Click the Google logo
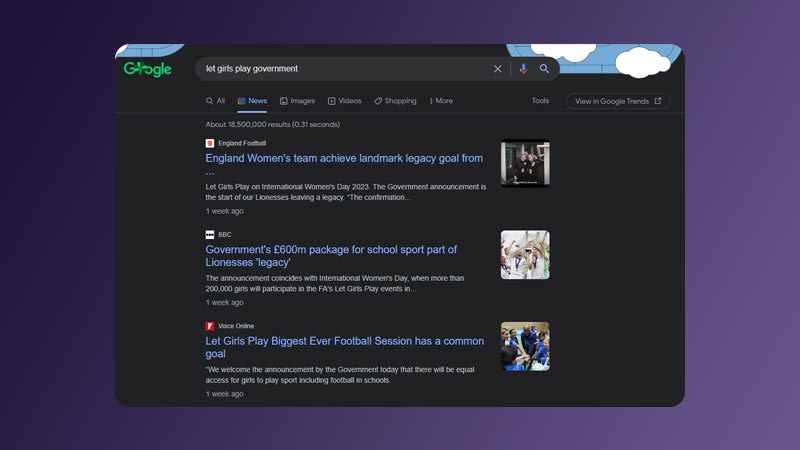The width and height of the screenshot is (800, 450). click(x=147, y=69)
